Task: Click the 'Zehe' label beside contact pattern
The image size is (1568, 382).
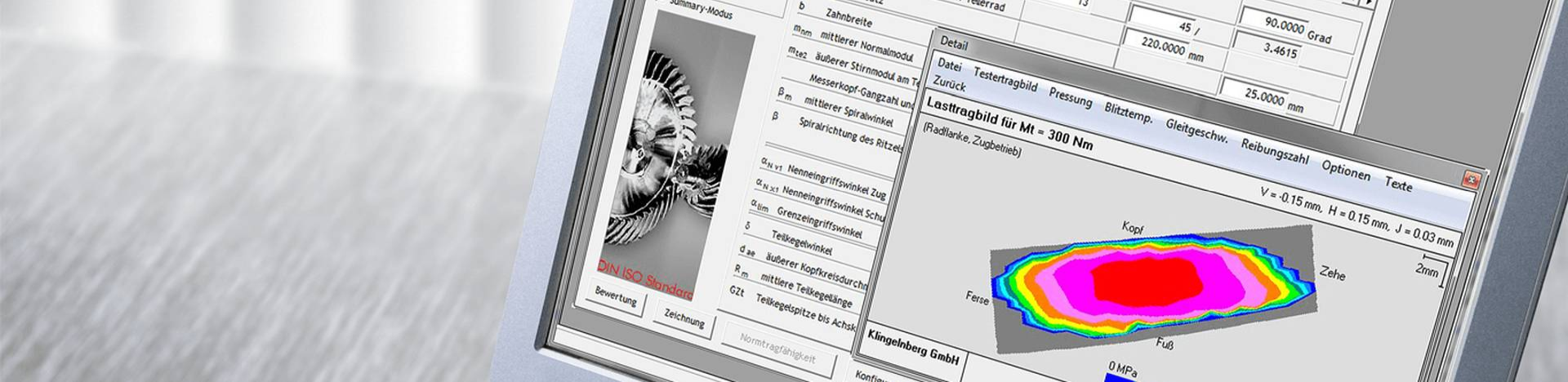Action: (x=1332, y=273)
